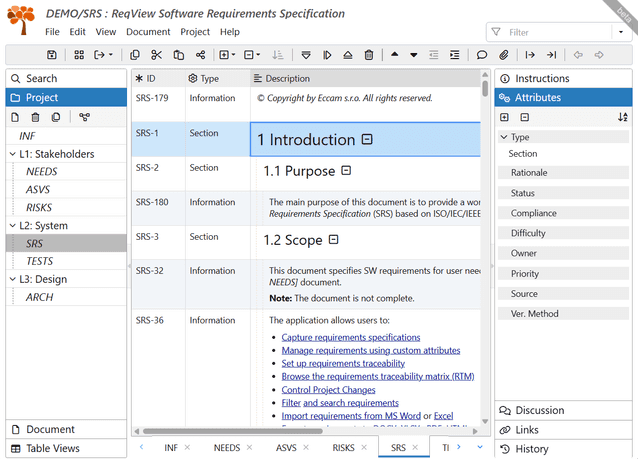Click the arrow-to-bar navigation icon
Viewport: 638px width, 459px height.
pos(551,55)
